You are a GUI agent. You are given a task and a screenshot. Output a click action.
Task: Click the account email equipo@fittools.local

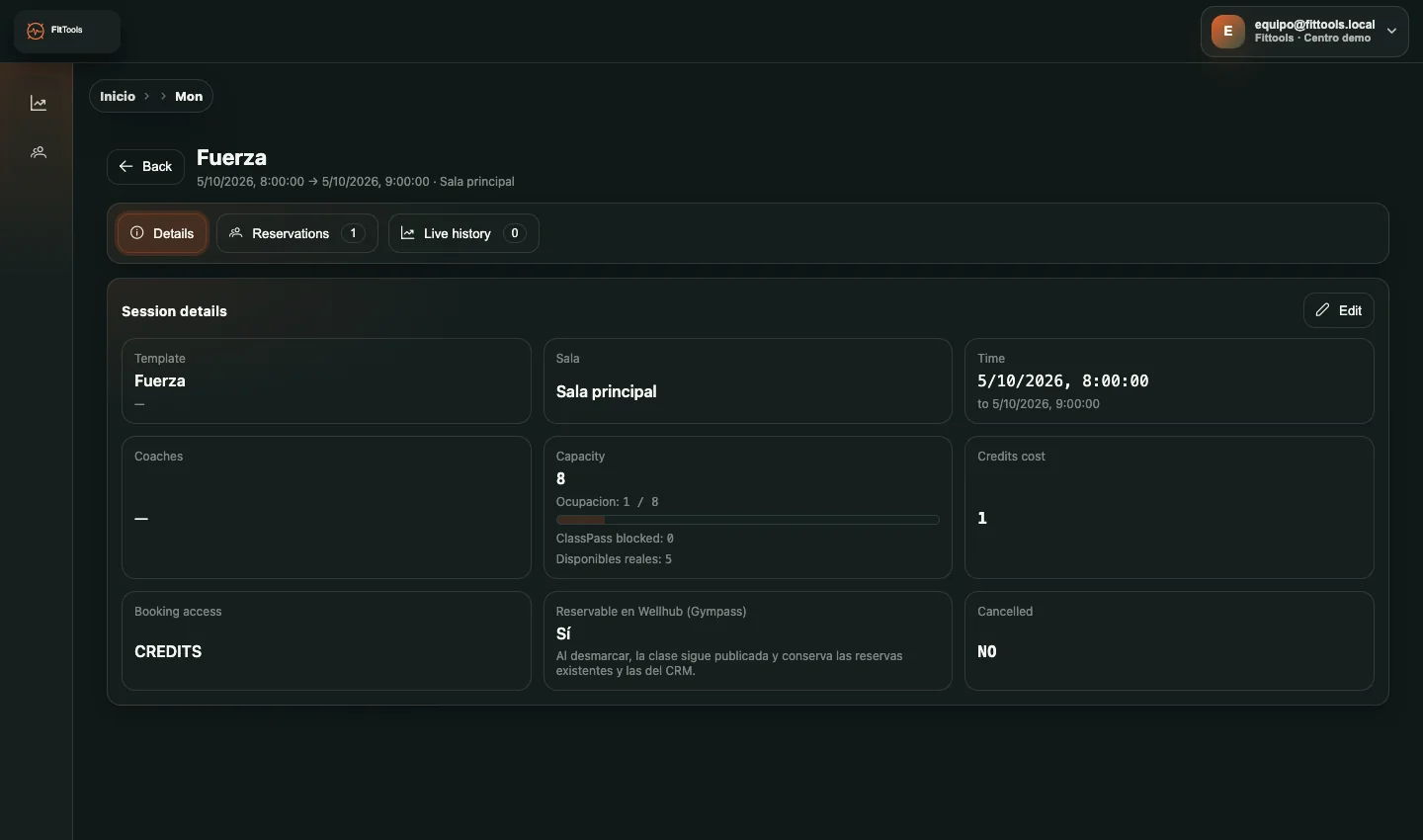click(x=1314, y=24)
